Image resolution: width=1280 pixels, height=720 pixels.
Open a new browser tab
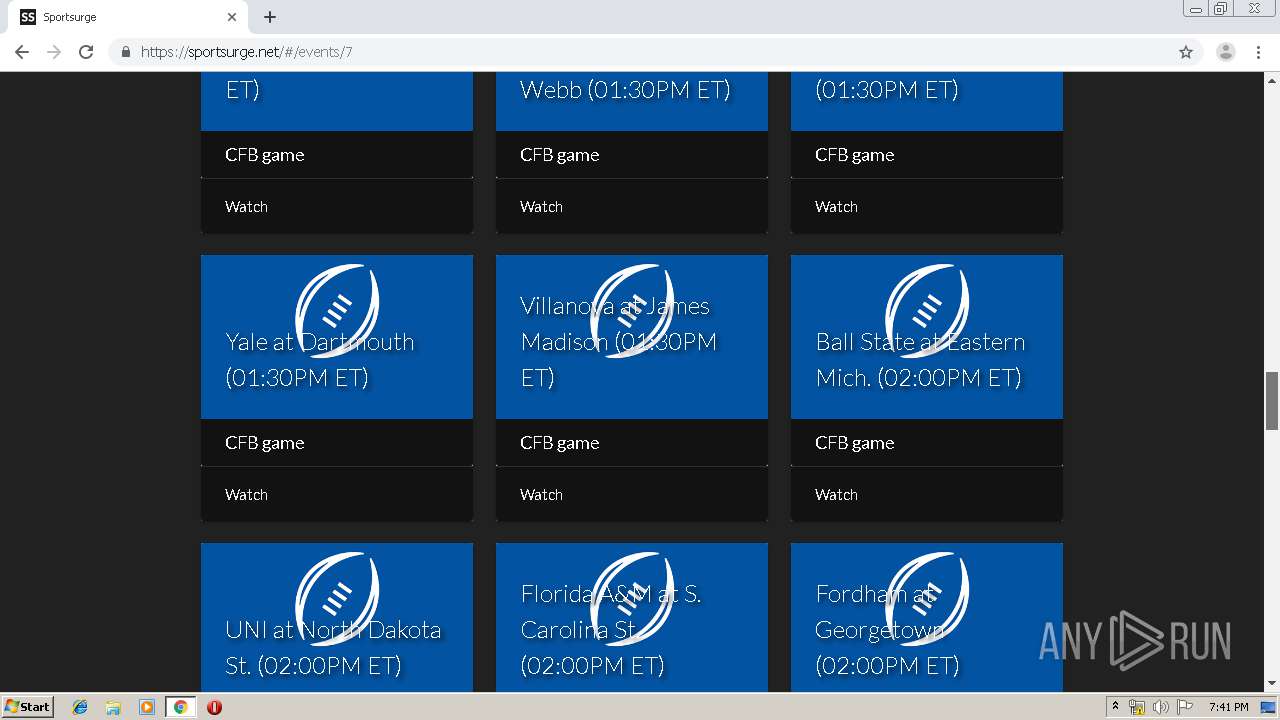pos(270,17)
